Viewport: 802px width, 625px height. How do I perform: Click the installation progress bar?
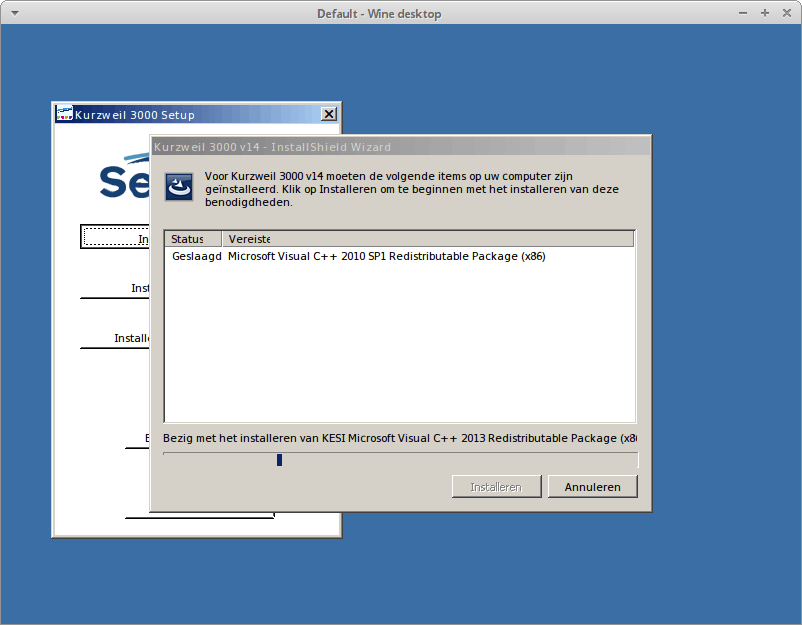(400, 460)
